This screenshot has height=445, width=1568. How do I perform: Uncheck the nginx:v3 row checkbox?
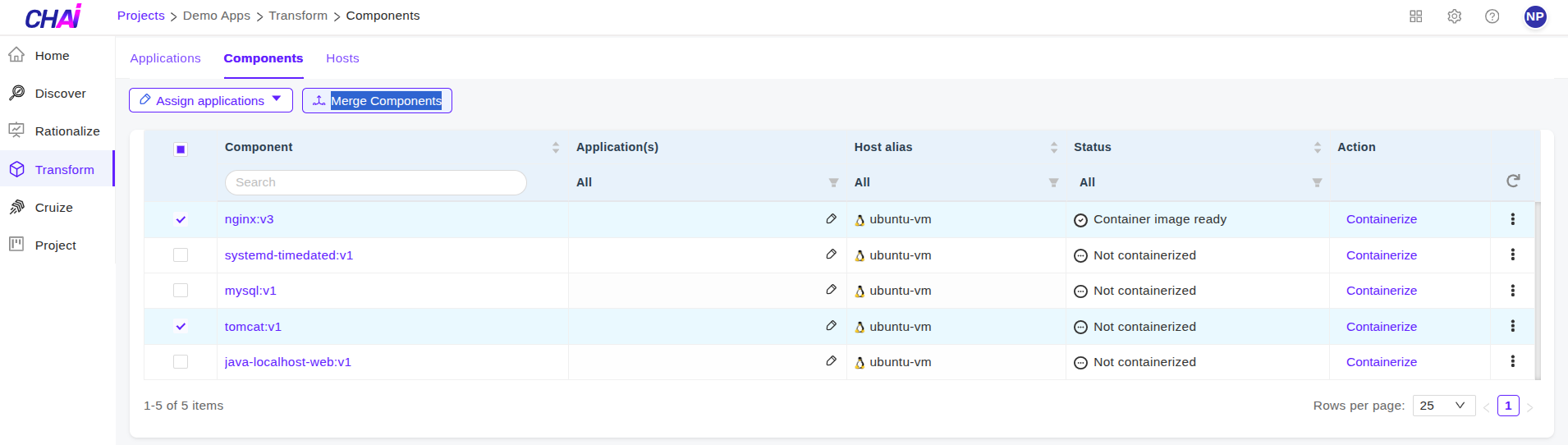[181, 219]
